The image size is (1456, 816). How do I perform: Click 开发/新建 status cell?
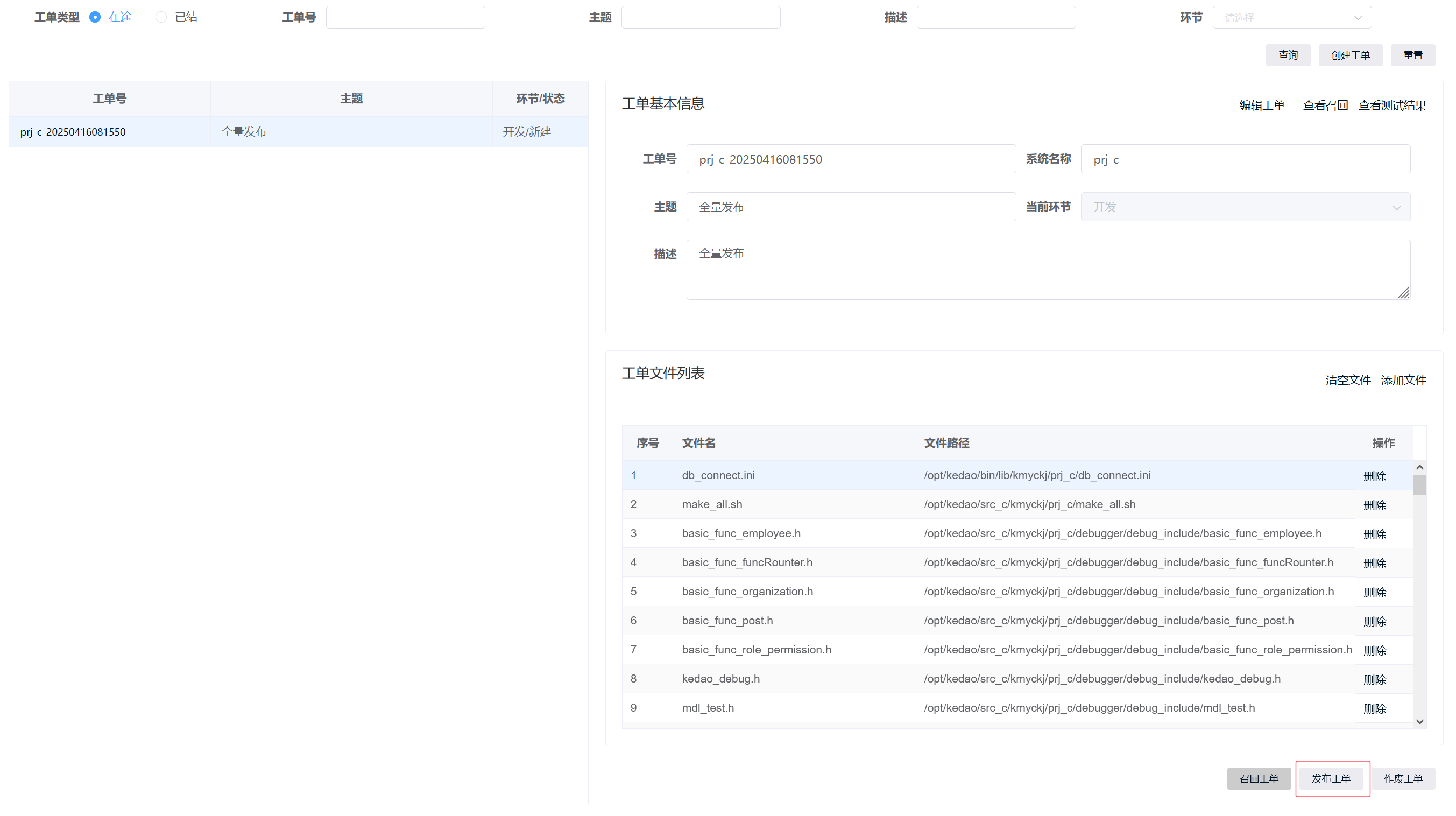click(540, 132)
